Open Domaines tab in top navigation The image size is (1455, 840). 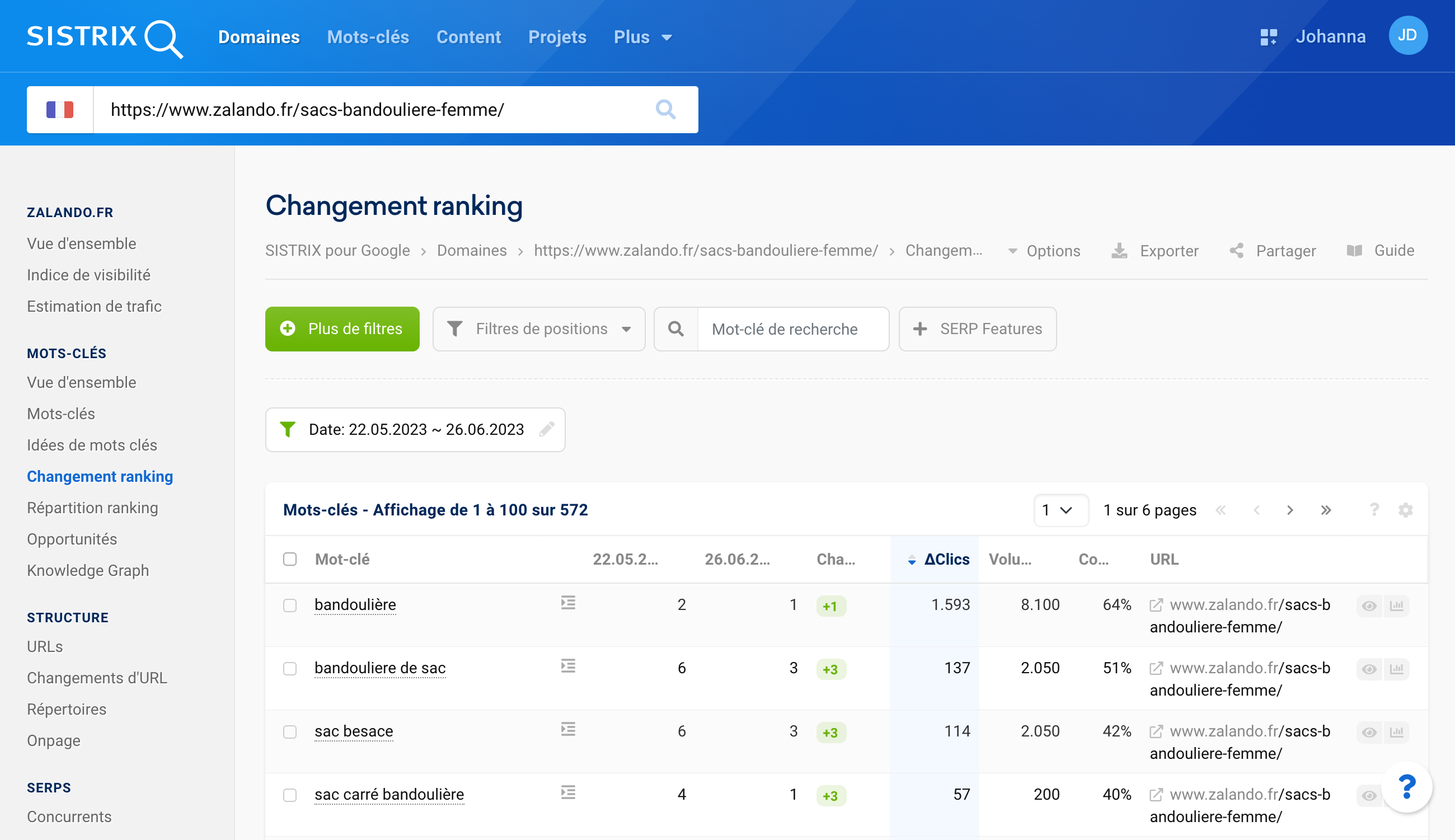[259, 37]
